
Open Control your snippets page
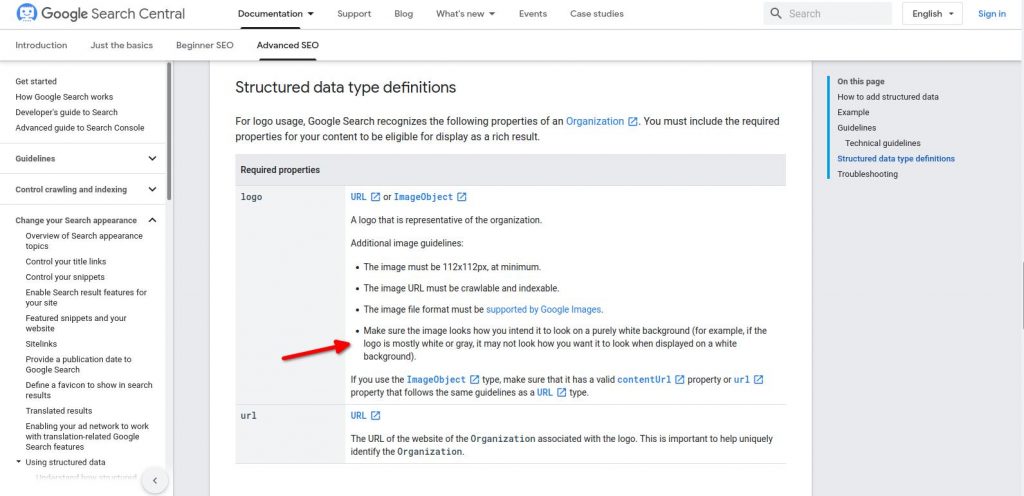(65, 277)
